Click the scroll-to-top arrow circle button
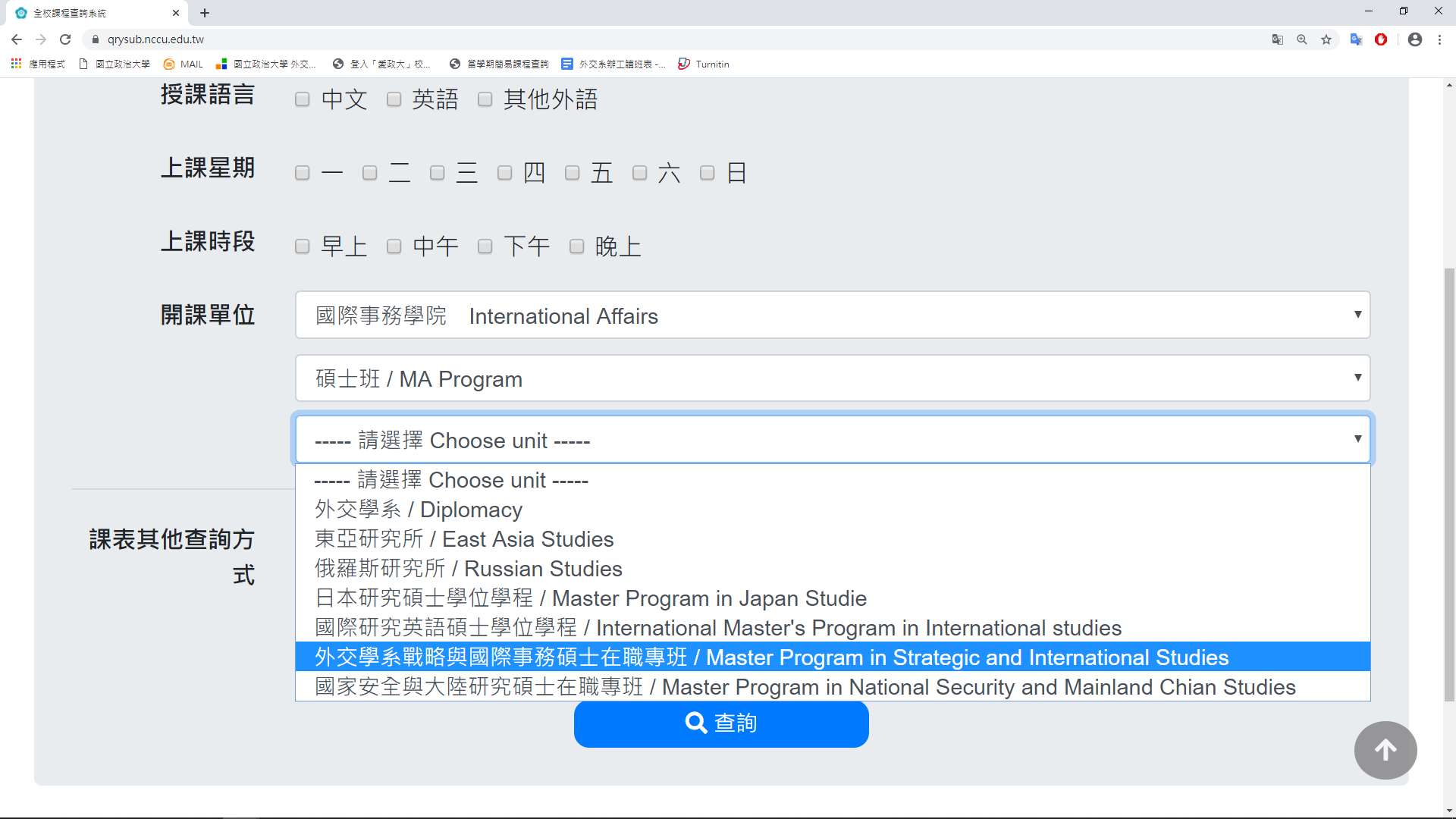The image size is (1456, 819). pos(1385,750)
